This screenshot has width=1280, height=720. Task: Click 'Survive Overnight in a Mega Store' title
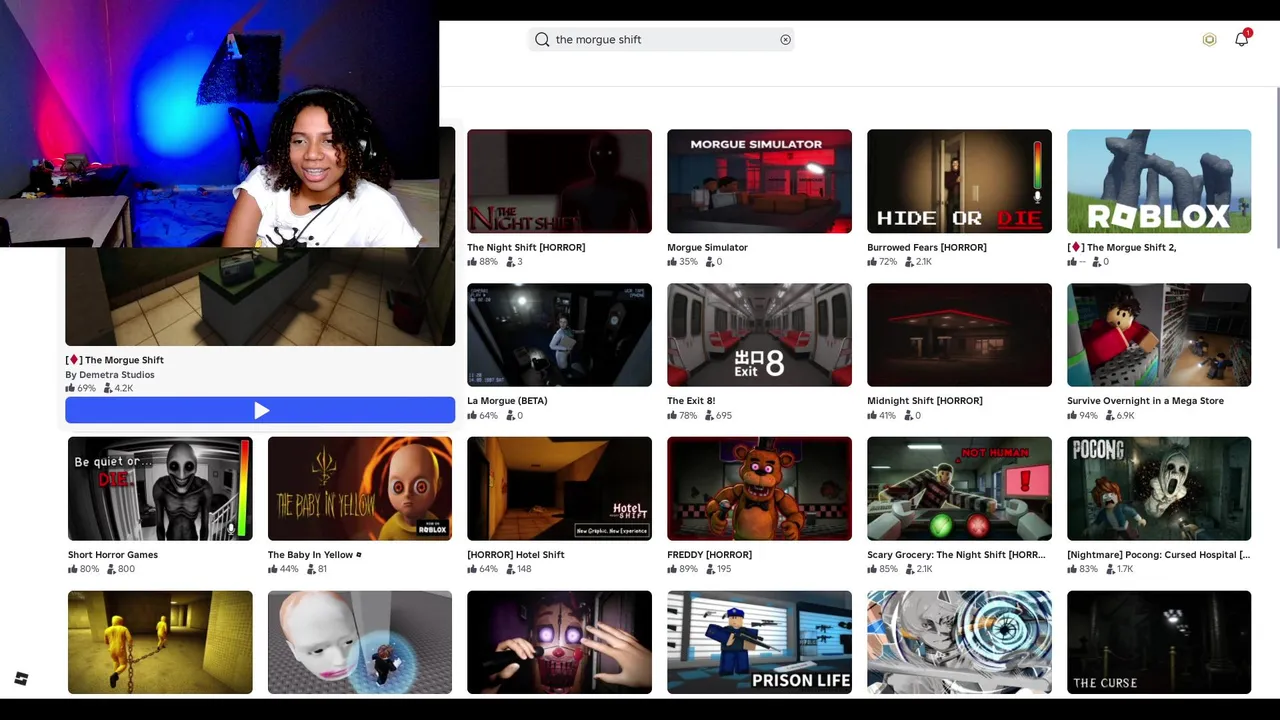click(x=1145, y=401)
